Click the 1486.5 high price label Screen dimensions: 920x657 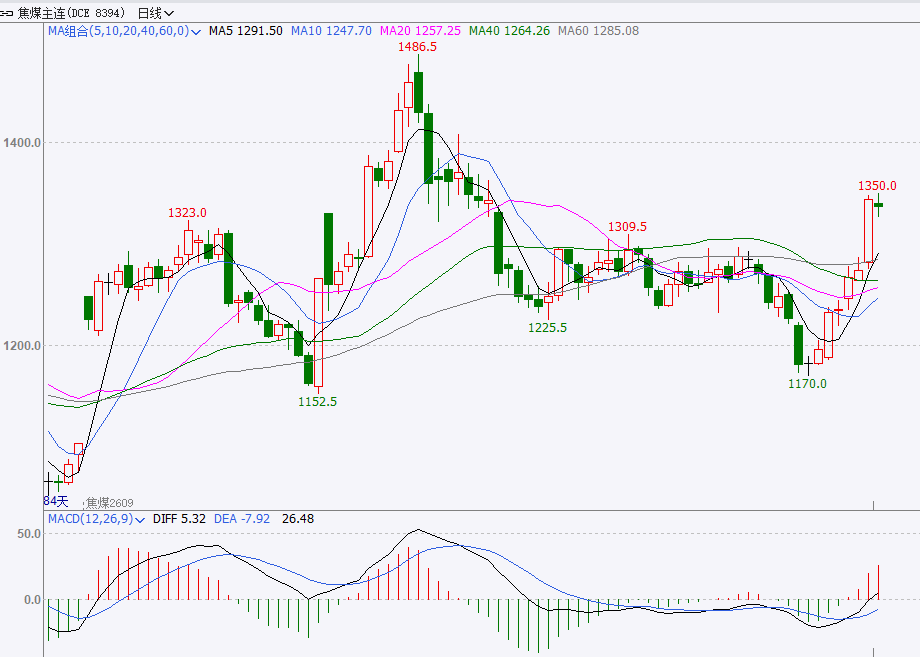coord(417,47)
